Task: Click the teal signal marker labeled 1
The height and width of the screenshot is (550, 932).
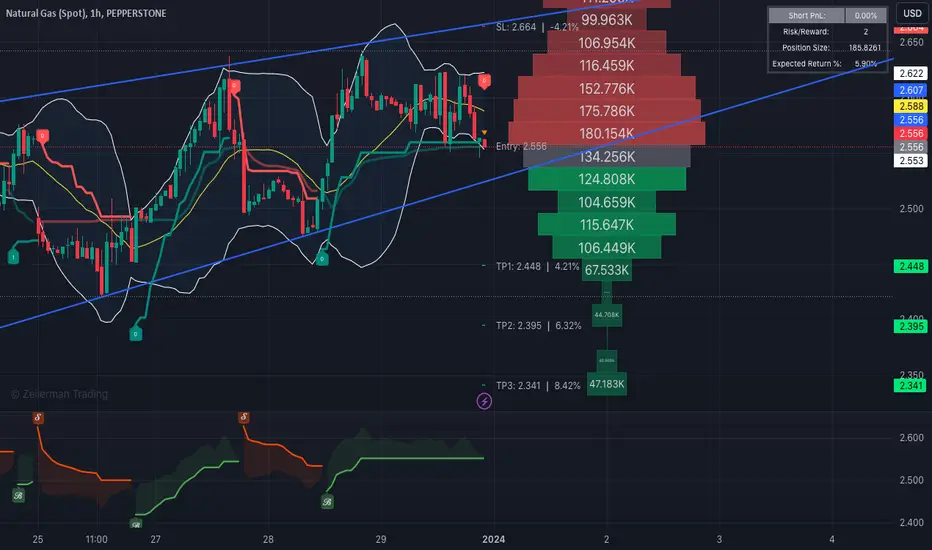Action: pos(13,257)
